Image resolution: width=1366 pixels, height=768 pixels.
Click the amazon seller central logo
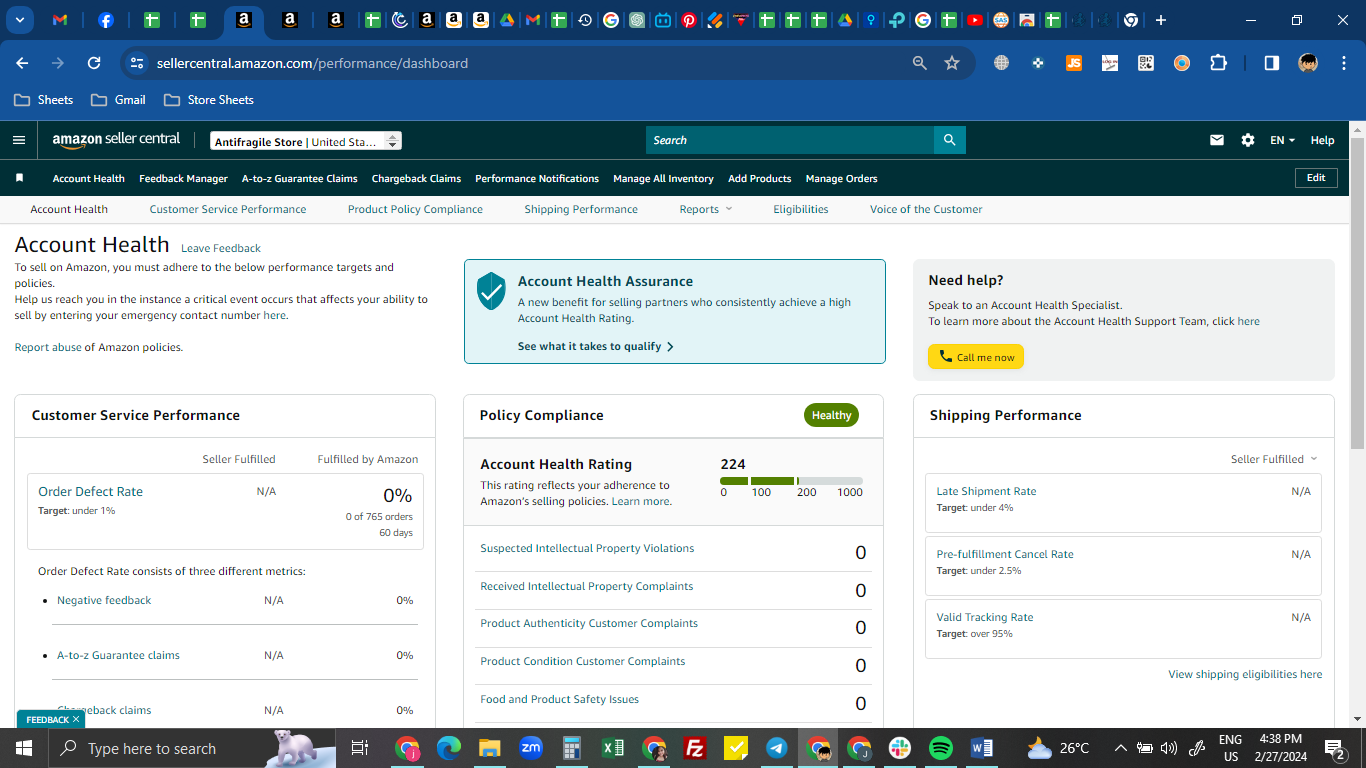[x=116, y=140]
